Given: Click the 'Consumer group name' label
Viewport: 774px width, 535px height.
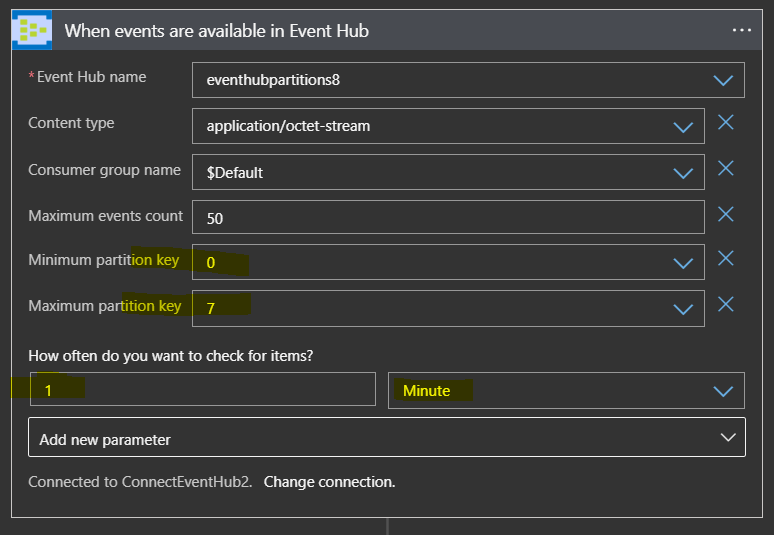Looking at the screenshot, I should [x=105, y=170].
